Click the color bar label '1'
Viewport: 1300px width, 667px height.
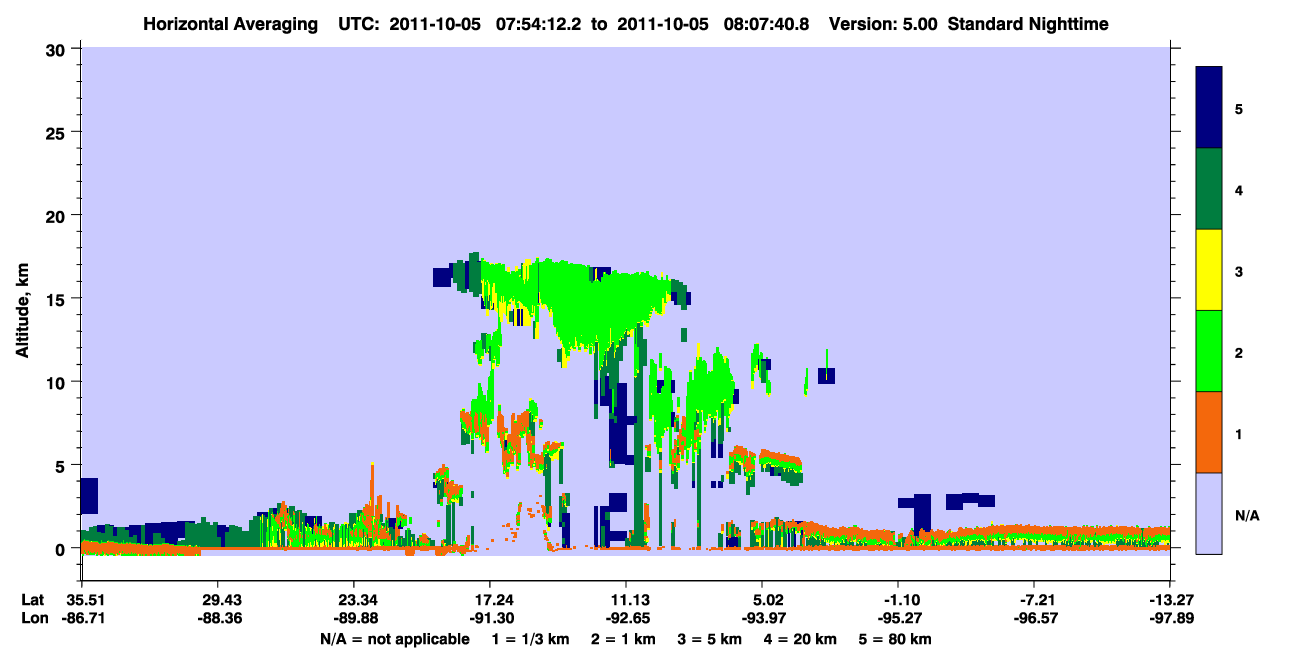1239,434
